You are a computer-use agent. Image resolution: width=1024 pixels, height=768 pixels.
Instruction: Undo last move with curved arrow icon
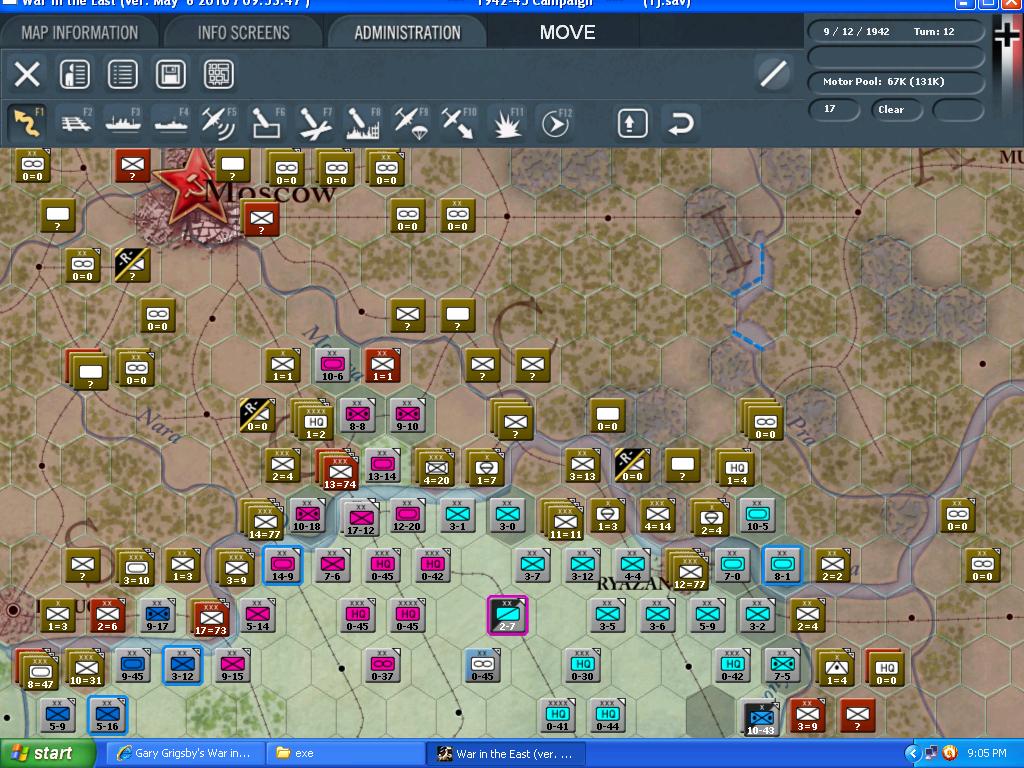pyautogui.click(x=680, y=123)
